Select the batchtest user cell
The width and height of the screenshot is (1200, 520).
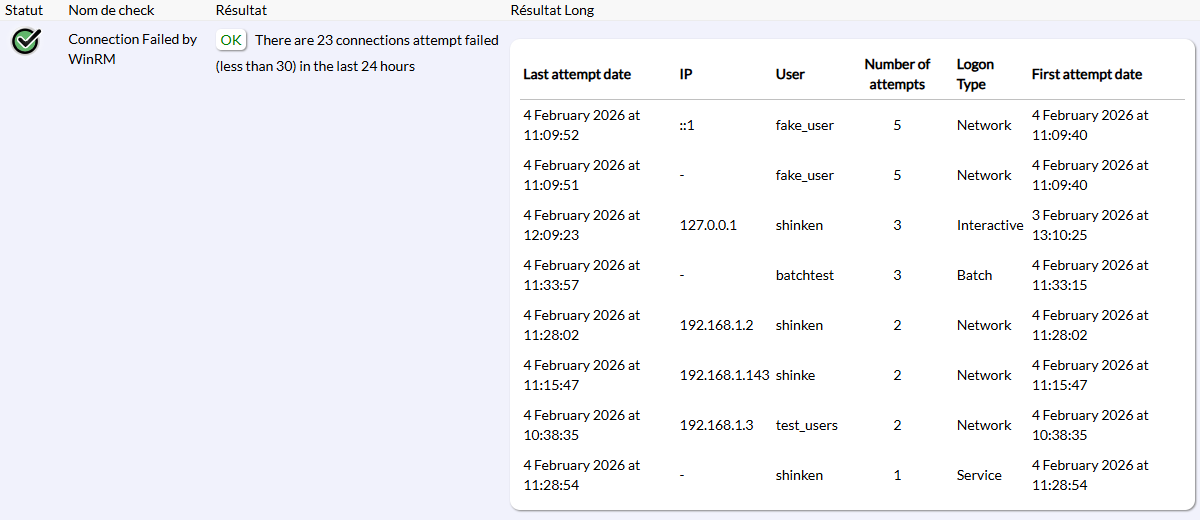point(805,275)
